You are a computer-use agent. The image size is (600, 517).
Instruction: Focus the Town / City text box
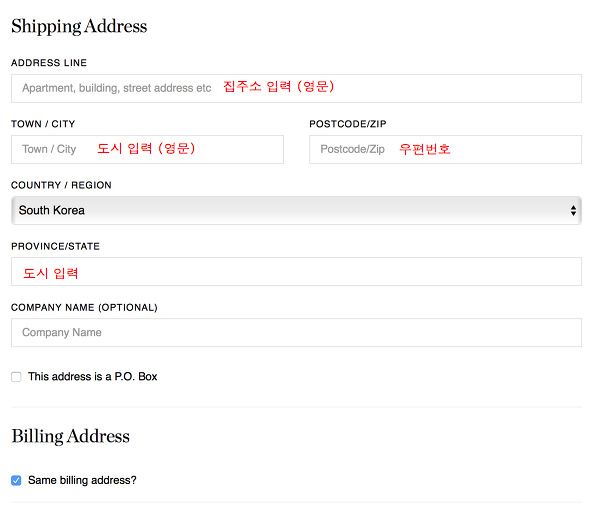(147, 149)
